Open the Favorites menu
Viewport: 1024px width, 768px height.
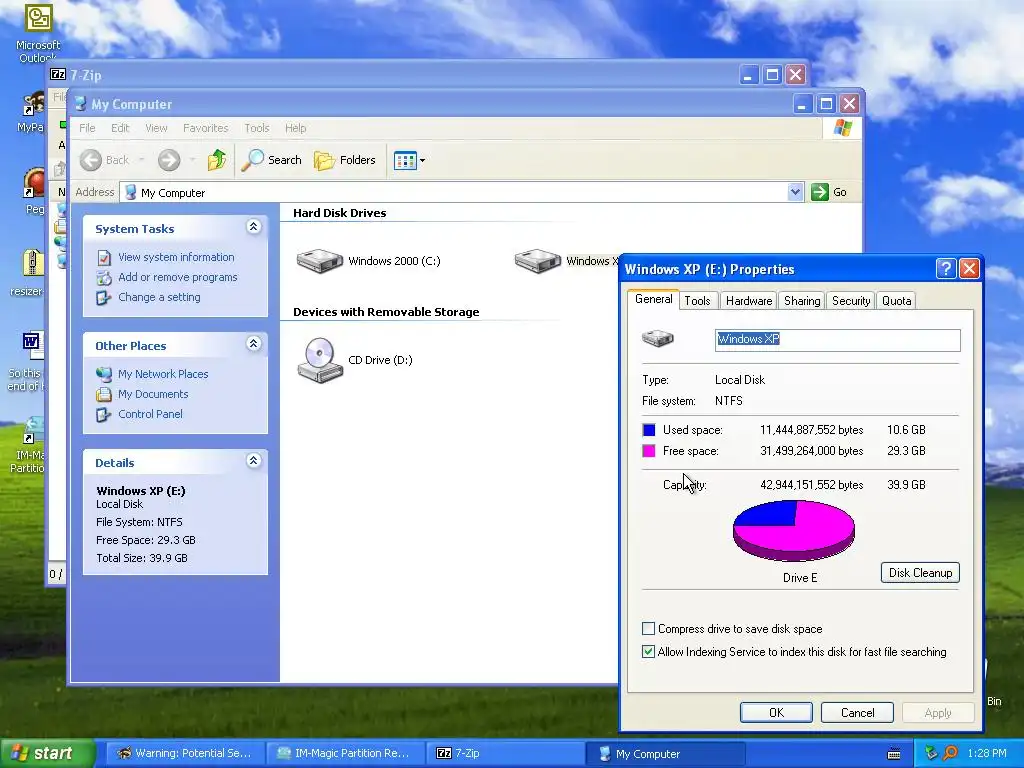tap(206, 128)
